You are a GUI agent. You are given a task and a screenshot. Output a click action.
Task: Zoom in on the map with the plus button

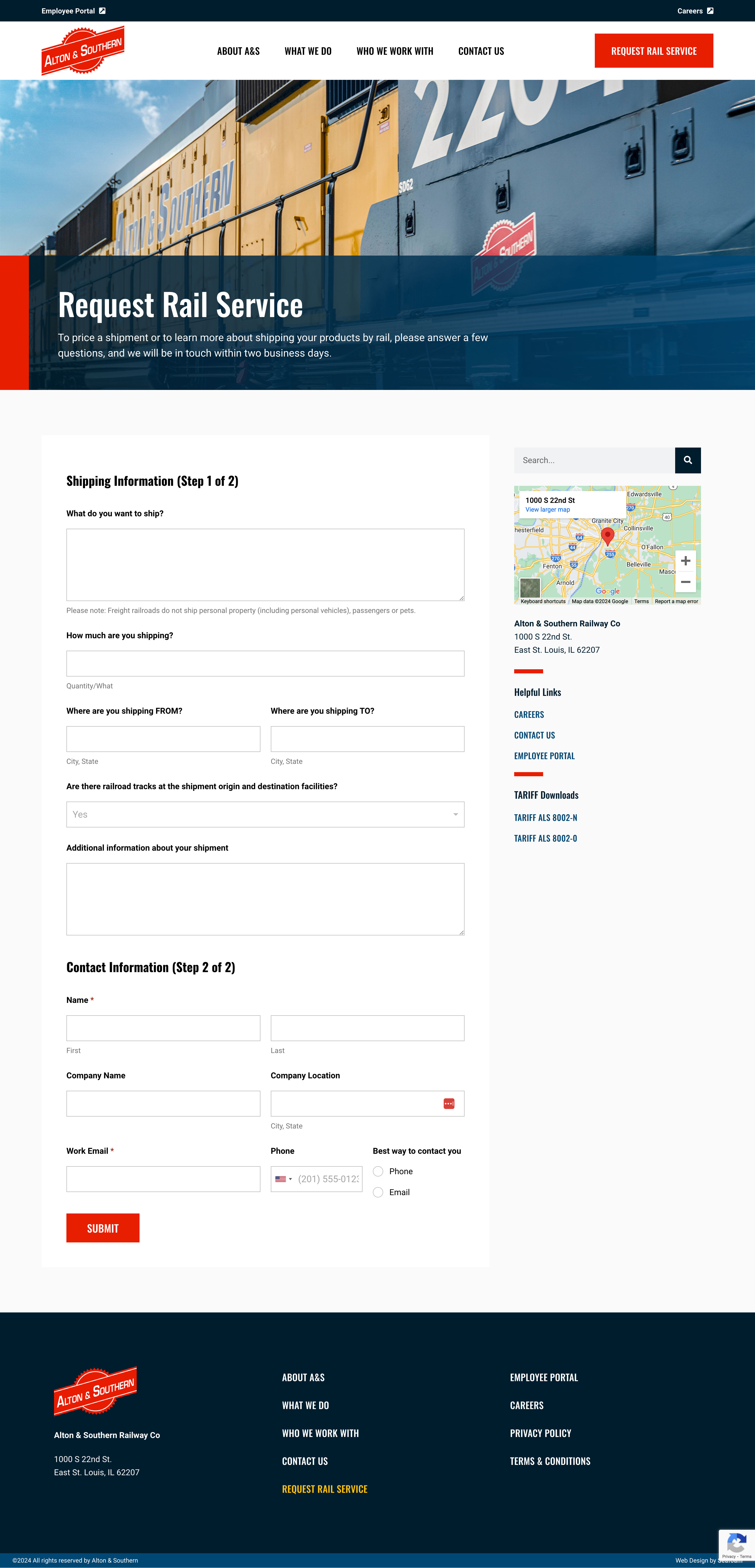pos(685,560)
